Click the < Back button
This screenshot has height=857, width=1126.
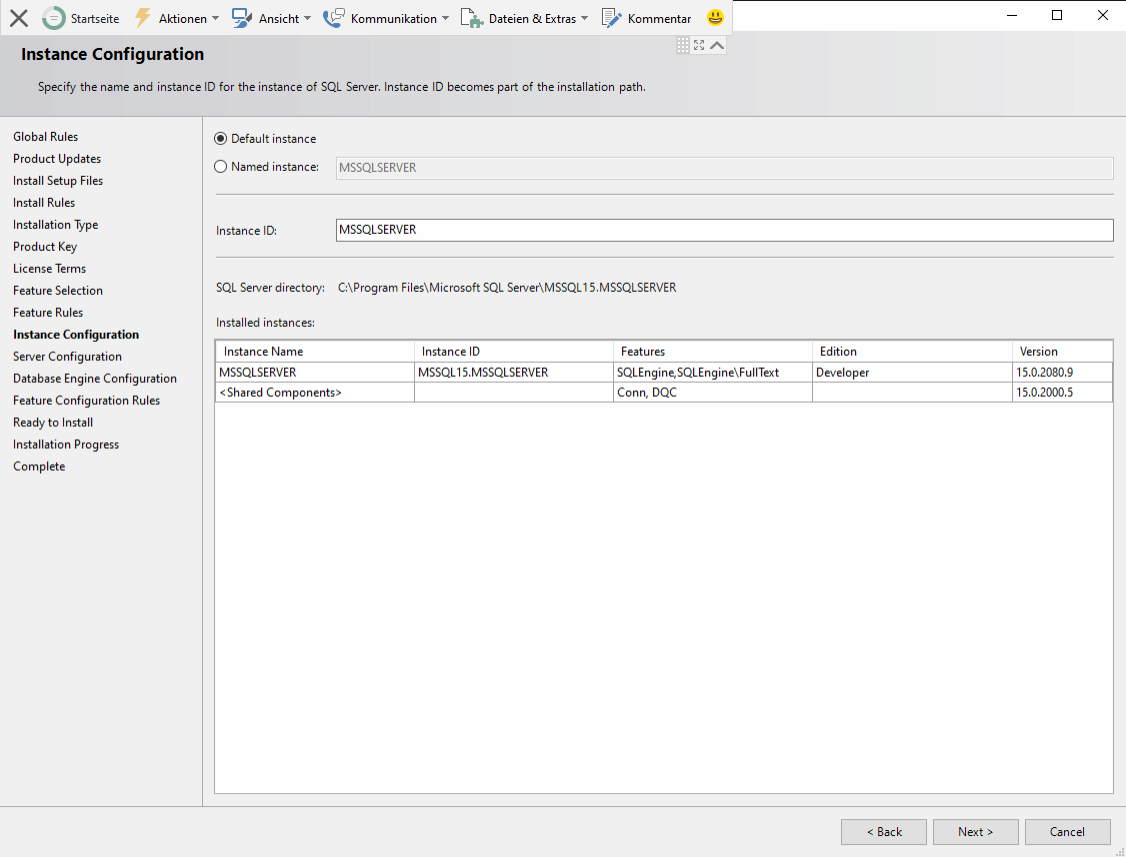[x=883, y=832]
